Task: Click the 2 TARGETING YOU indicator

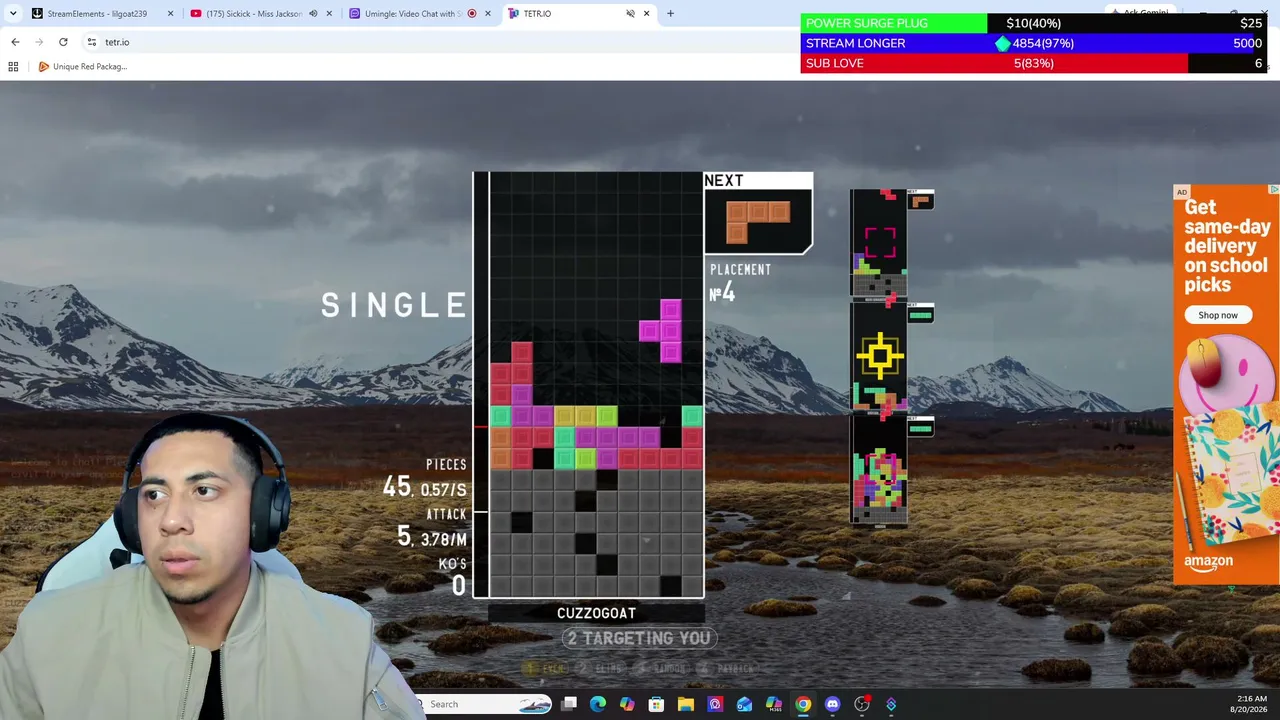Action: coord(639,638)
